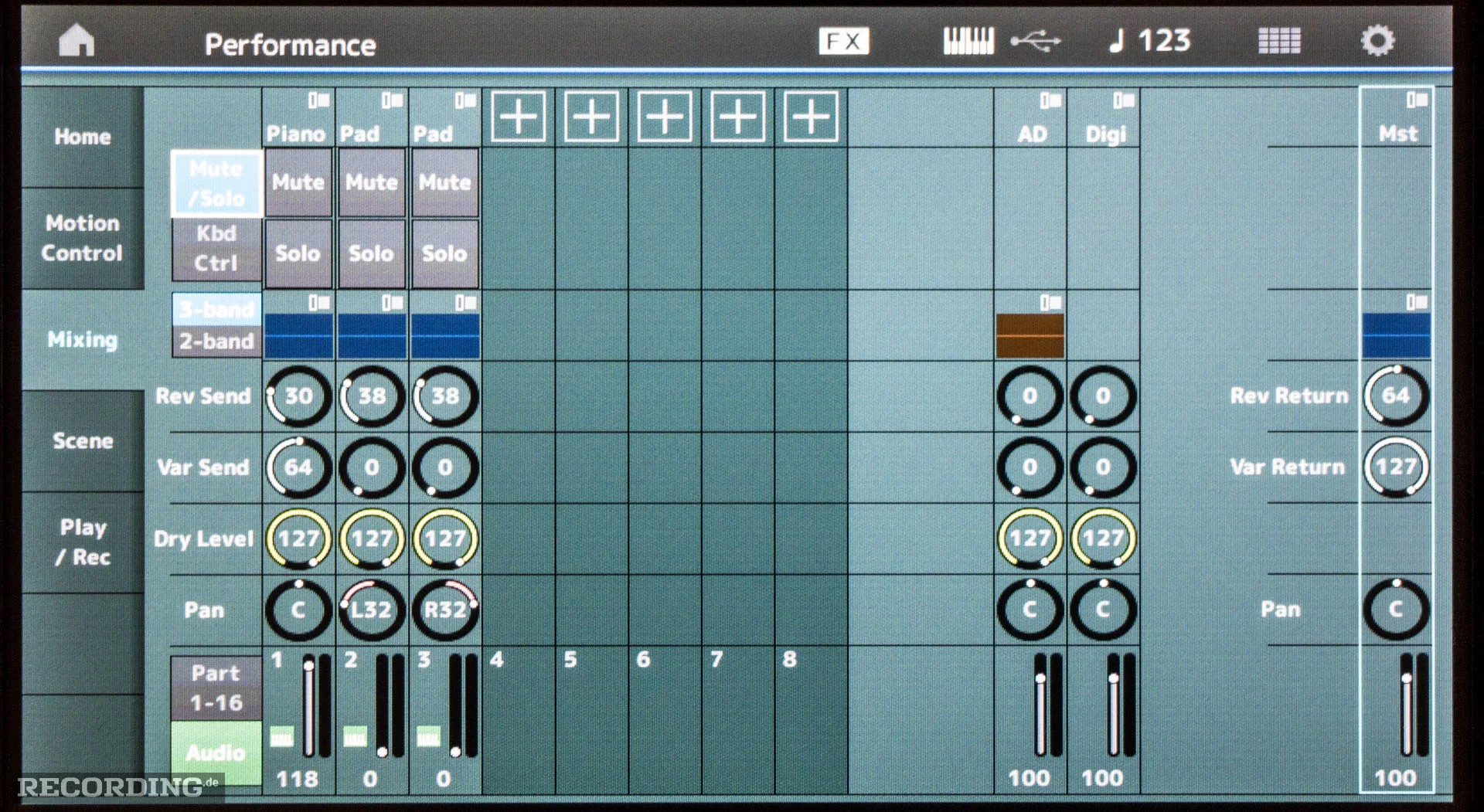Image resolution: width=1484 pixels, height=812 pixels.
Task: Select the Piano Var Send knob (64)
Action: click(298, 467)
